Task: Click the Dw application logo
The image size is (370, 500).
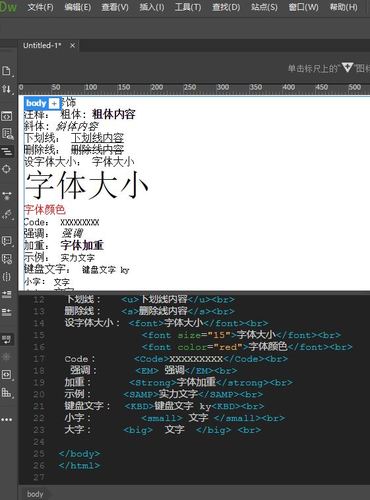Action: click(x=7, y=6)
